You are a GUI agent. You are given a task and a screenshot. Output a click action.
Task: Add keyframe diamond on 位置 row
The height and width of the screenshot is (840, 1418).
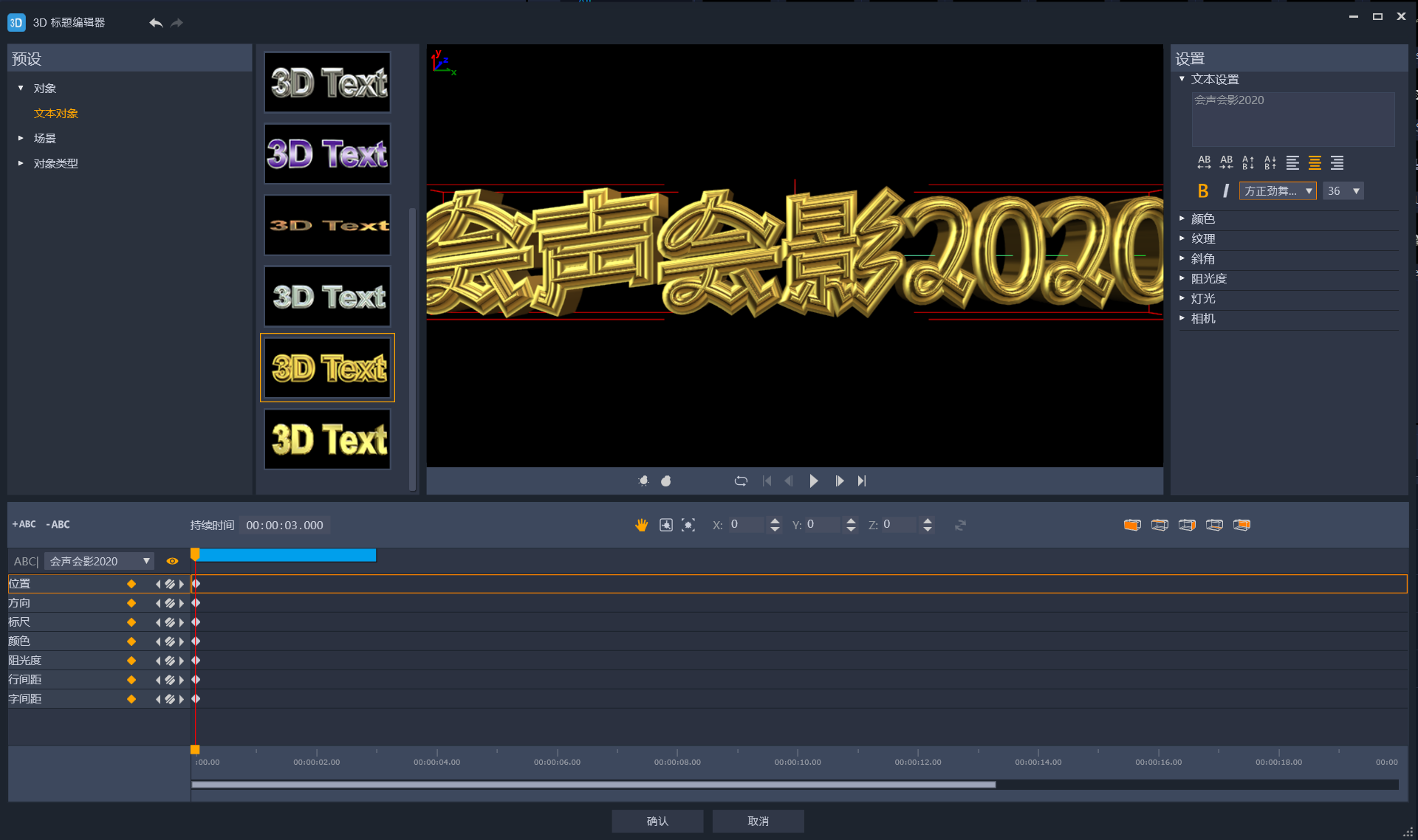pyautogui.click(x=131, y=584)
